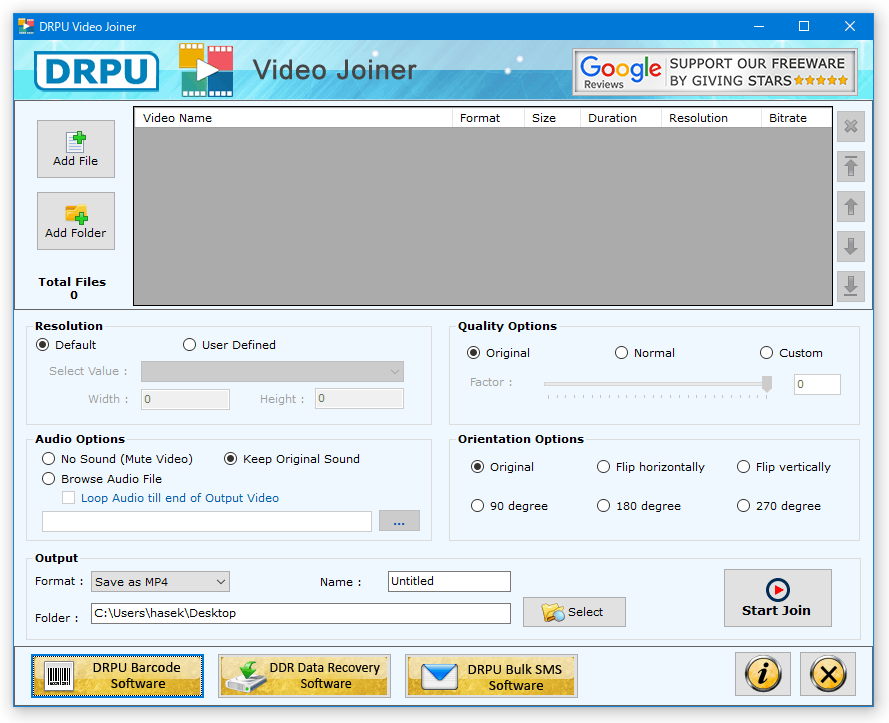Click the Width input field

click(185, 399)
